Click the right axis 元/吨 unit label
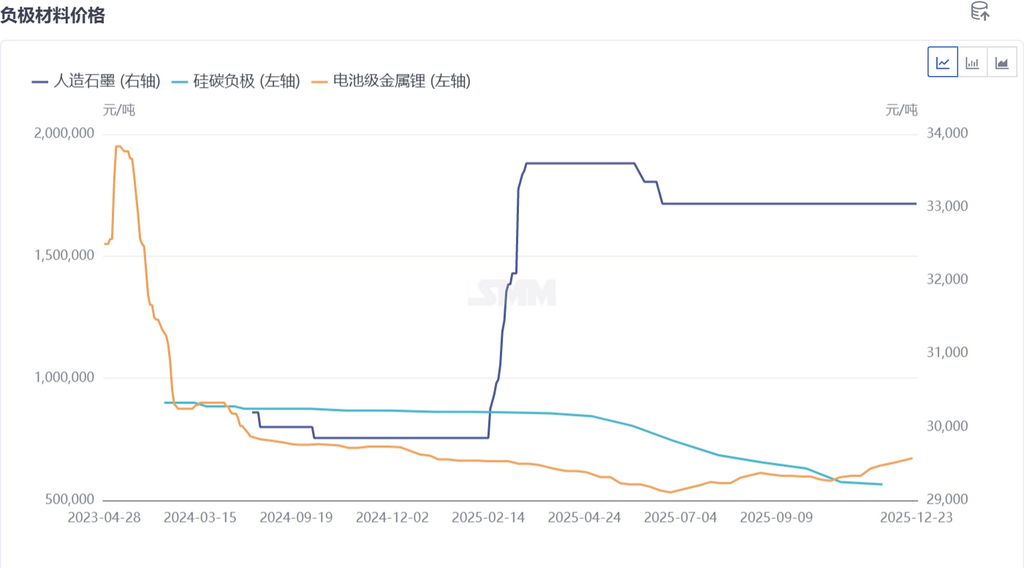 (899, 110)
